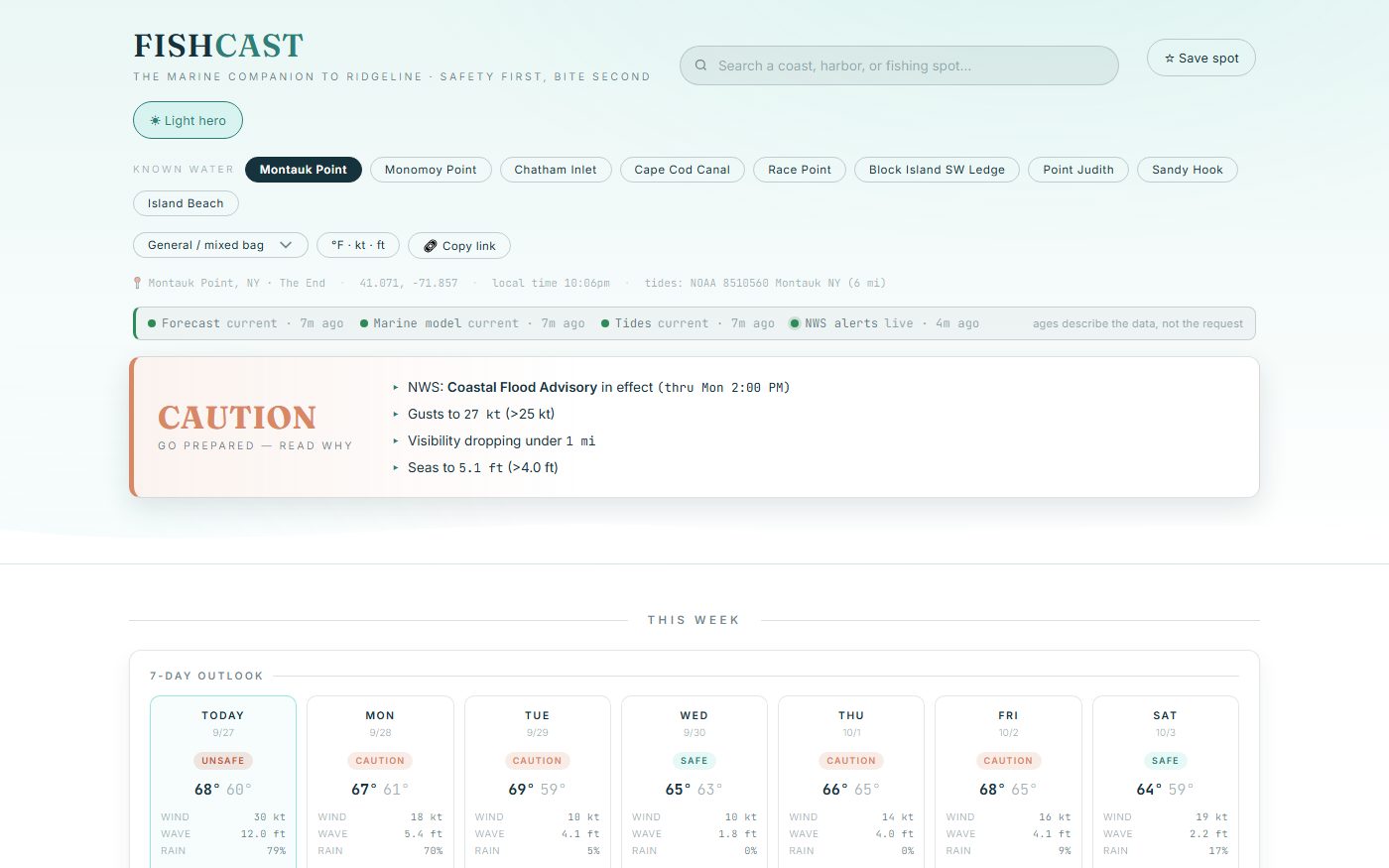Select the Cape Cod Canal location chip
The height and width of the screenshot is (868, 1389).
(x=682, y=170)
